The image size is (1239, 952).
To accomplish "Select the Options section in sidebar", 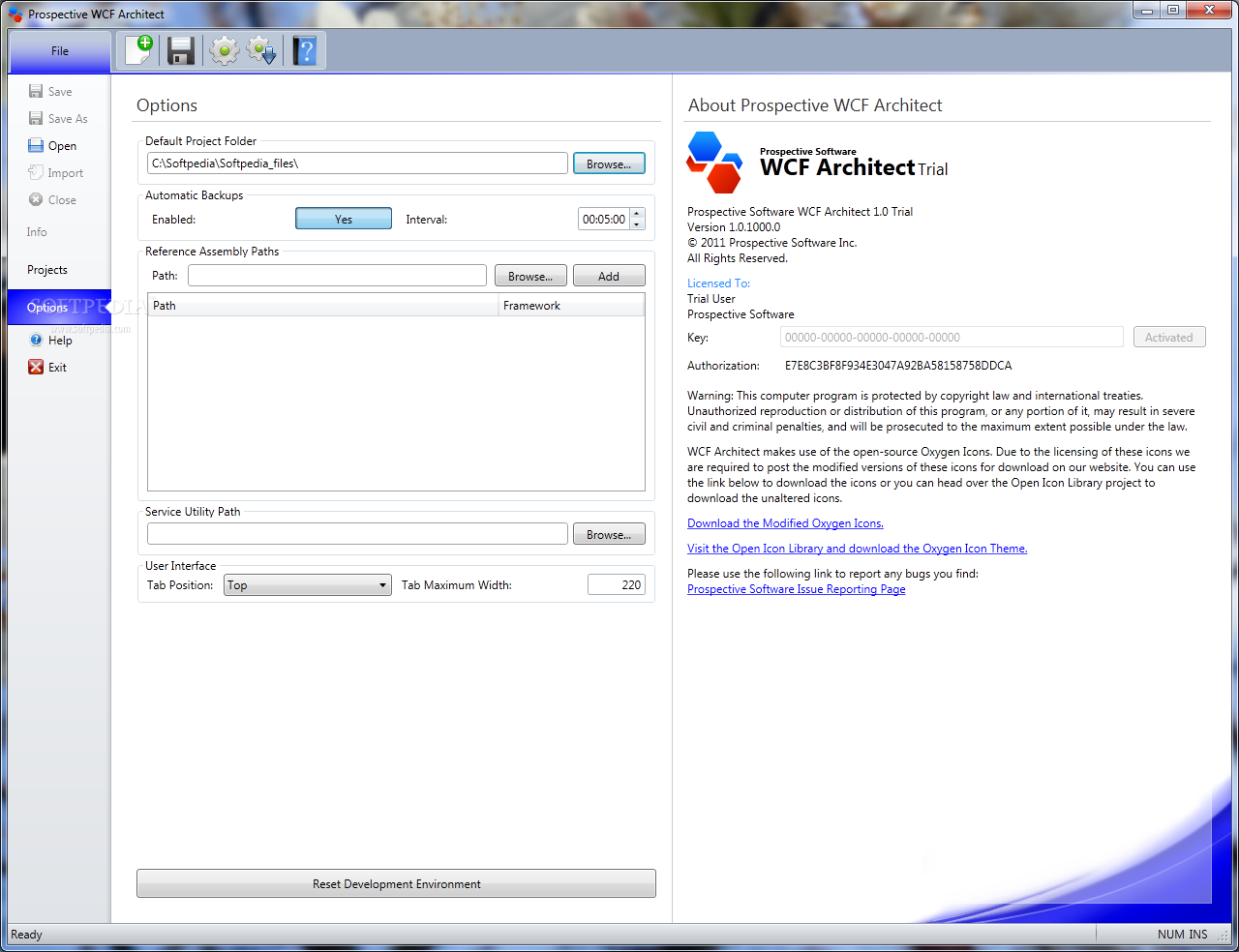I will coord(59,308).
